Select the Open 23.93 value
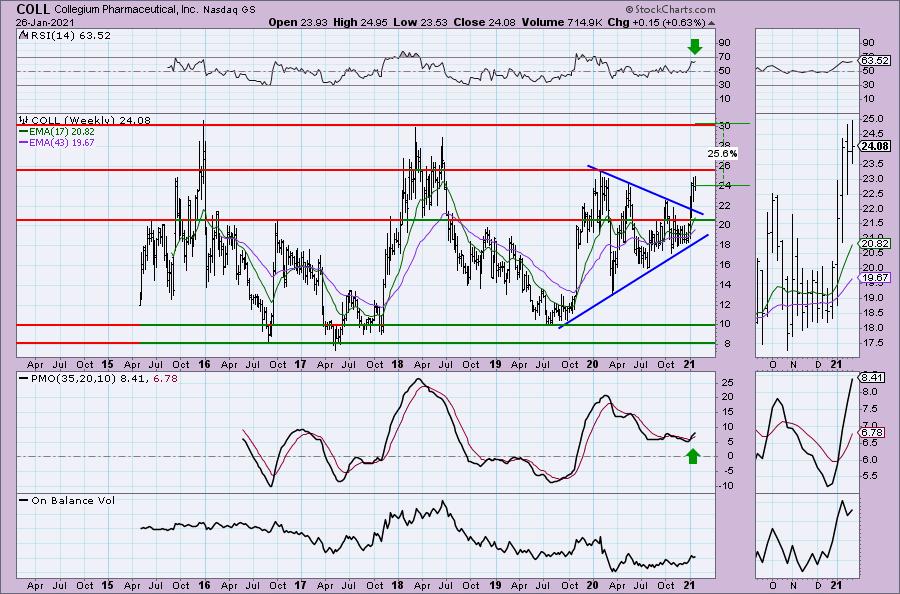The image size is (900, 594). [298, 22]
